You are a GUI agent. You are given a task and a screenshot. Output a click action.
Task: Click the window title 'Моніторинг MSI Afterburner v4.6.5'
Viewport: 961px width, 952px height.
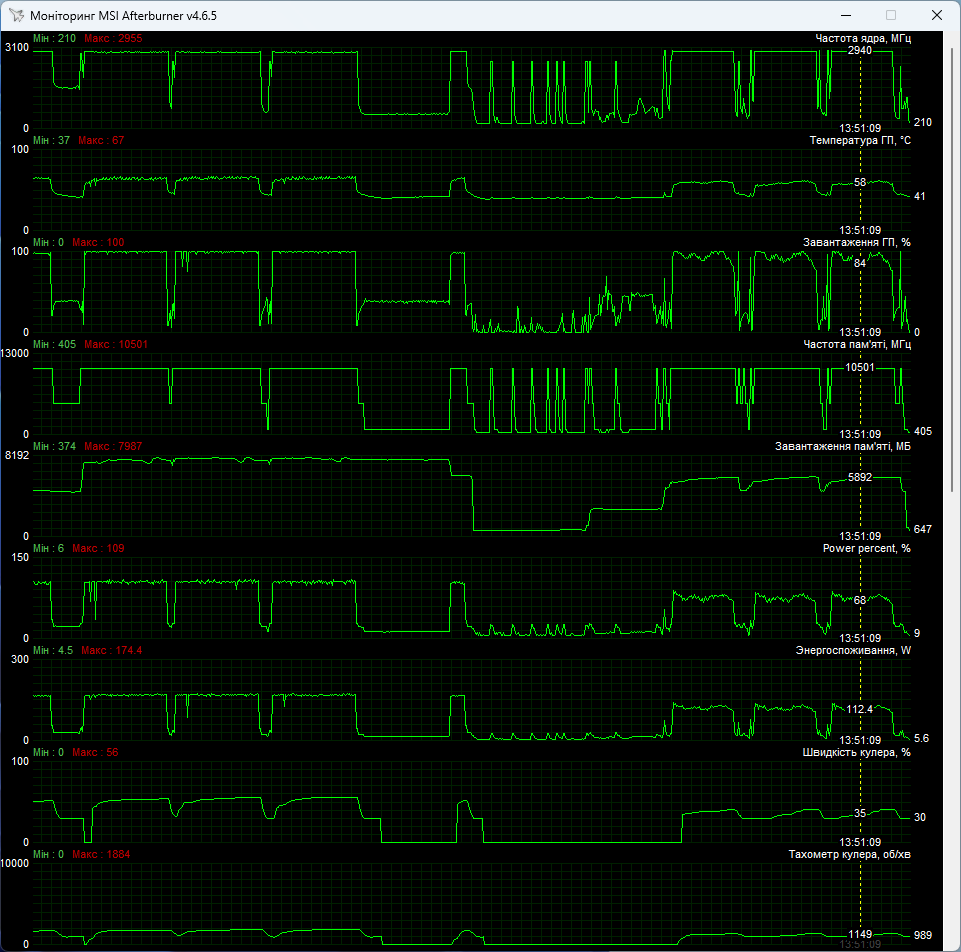point(123,16)
